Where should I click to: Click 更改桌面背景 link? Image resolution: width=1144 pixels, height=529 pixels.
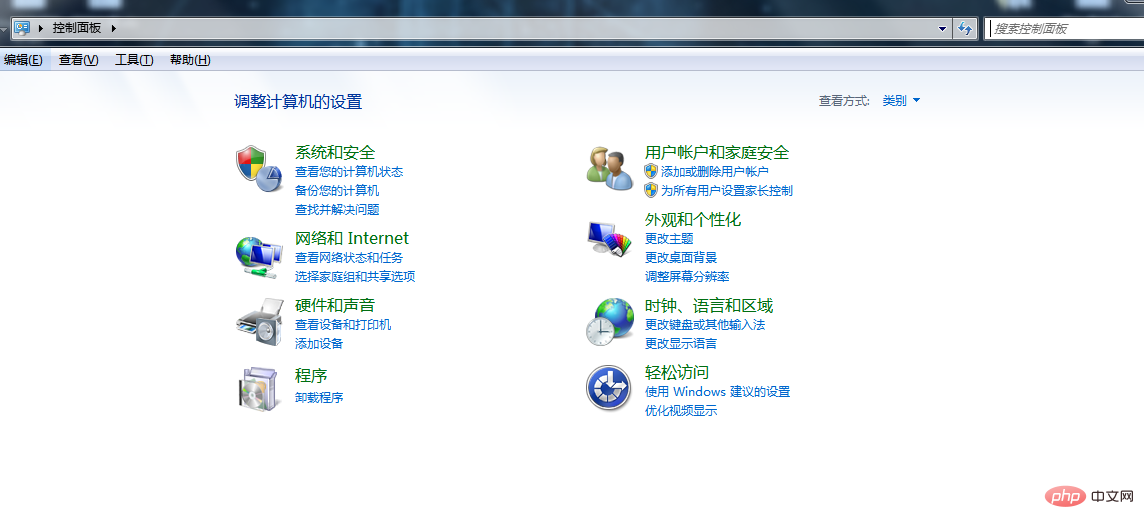point(681,258)
